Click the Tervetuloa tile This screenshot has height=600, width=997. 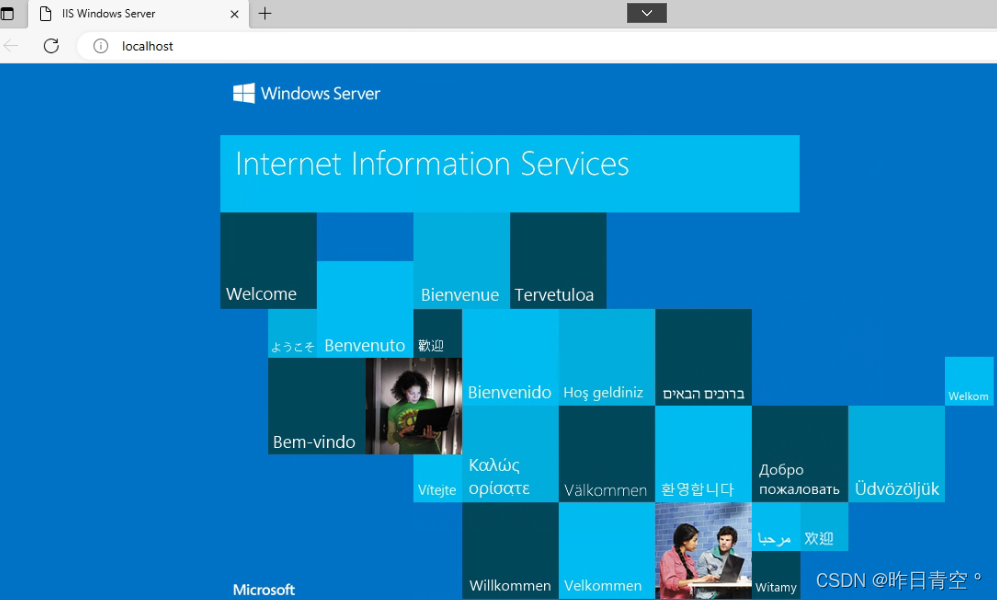pos(558,261)
